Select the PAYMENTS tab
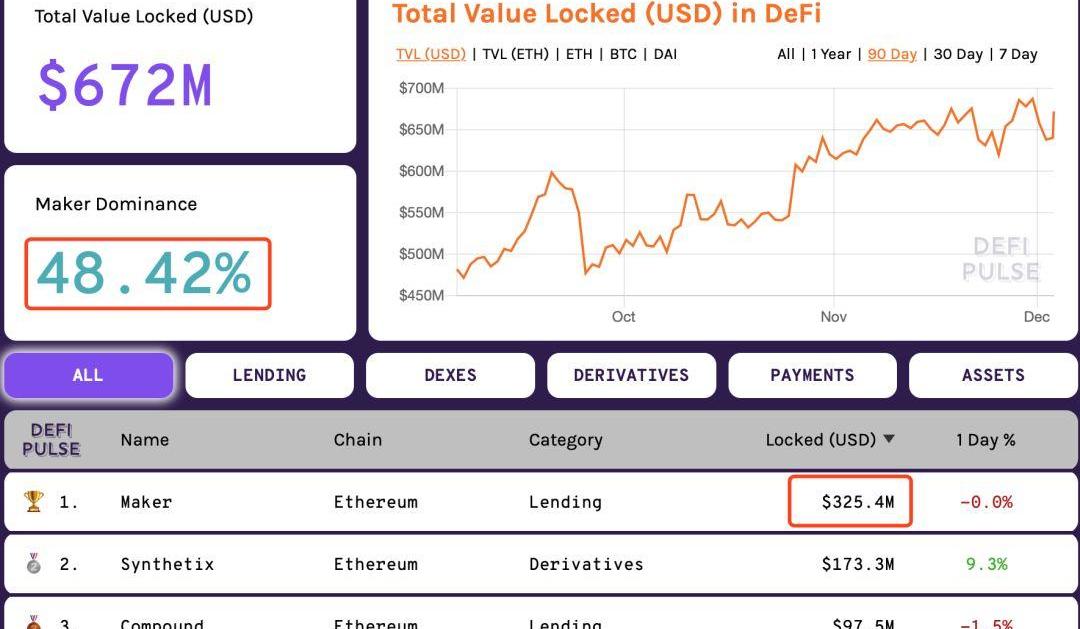Screen dimensions: 1080x629 812,375
